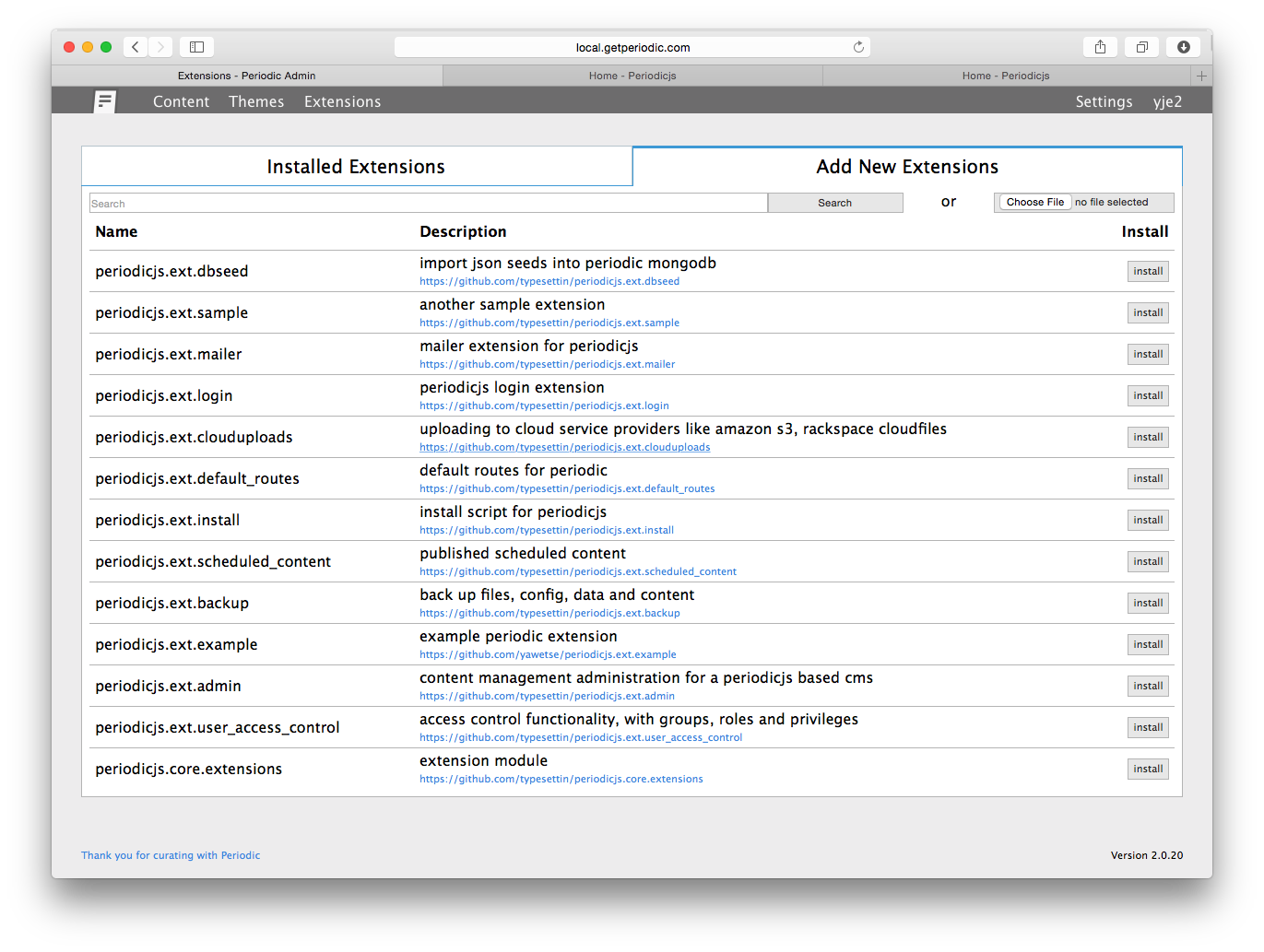Open the core.extensions GitHub link

[x=561, y=780]
